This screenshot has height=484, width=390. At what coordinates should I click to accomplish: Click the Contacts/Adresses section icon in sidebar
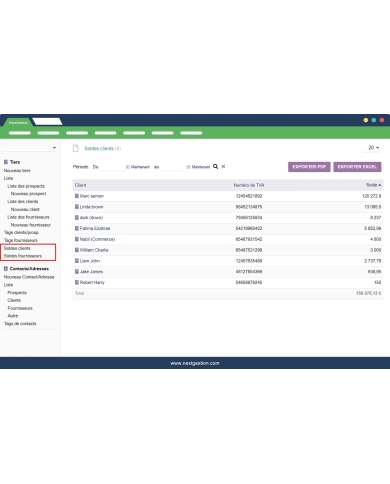[6, 269]
